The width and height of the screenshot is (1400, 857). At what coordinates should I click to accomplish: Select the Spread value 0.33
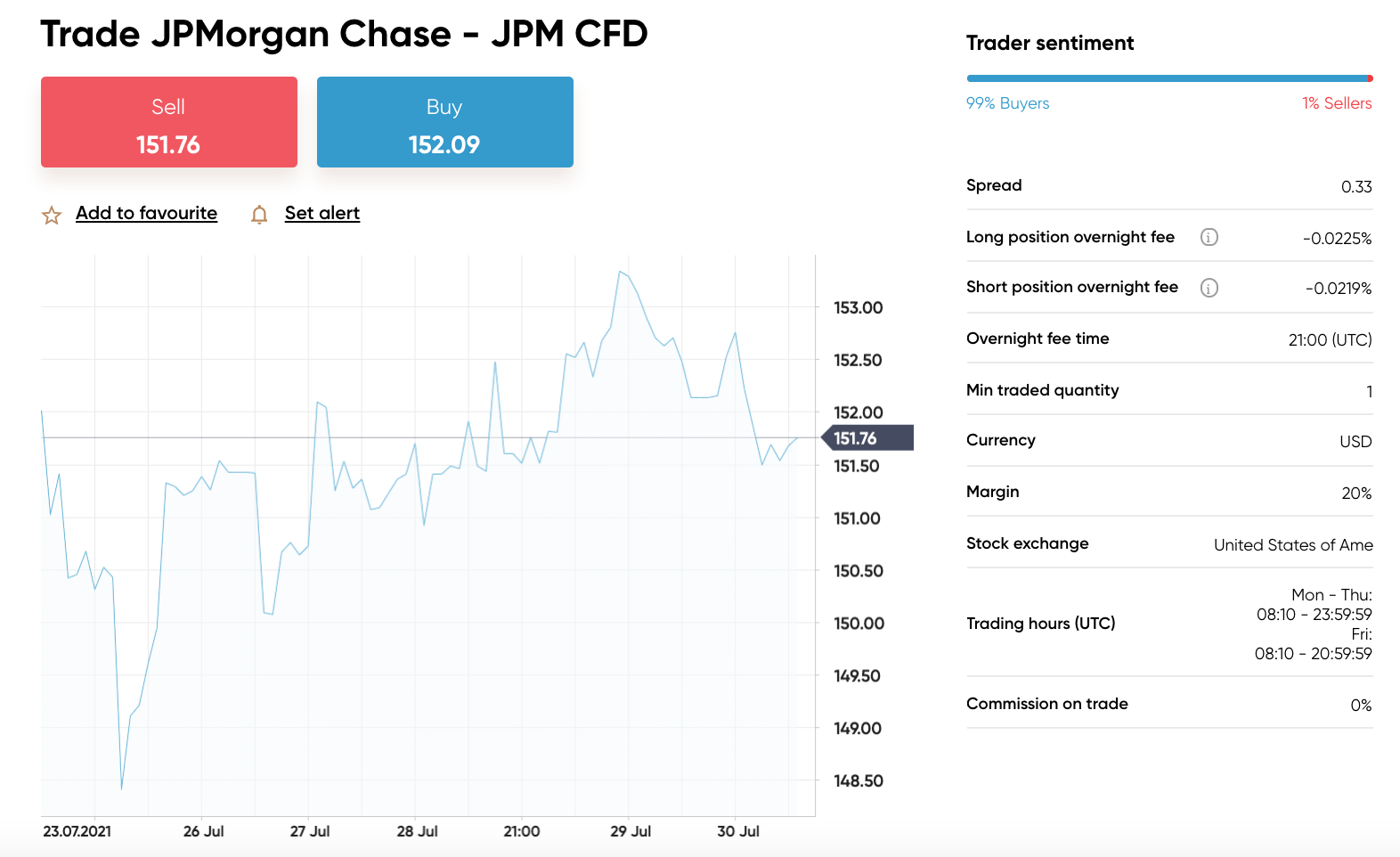(x=1356, y=187)
